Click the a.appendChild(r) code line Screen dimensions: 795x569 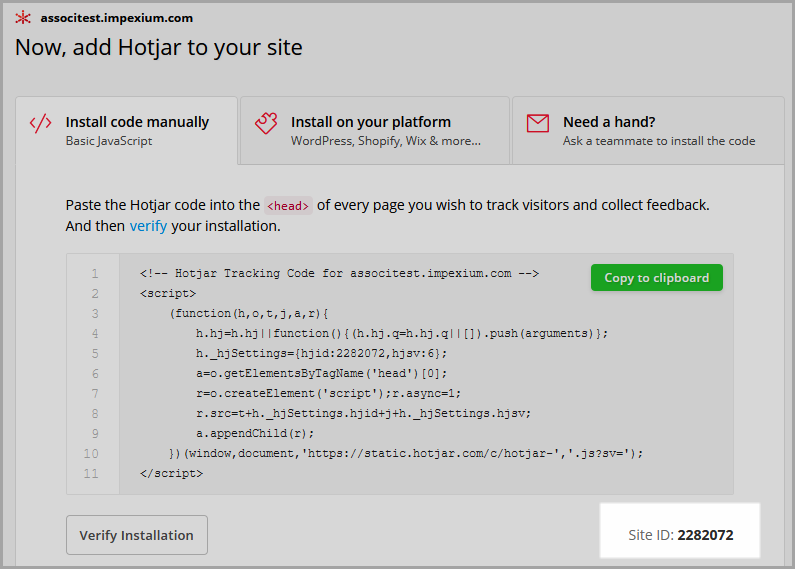tap(255, 434)
